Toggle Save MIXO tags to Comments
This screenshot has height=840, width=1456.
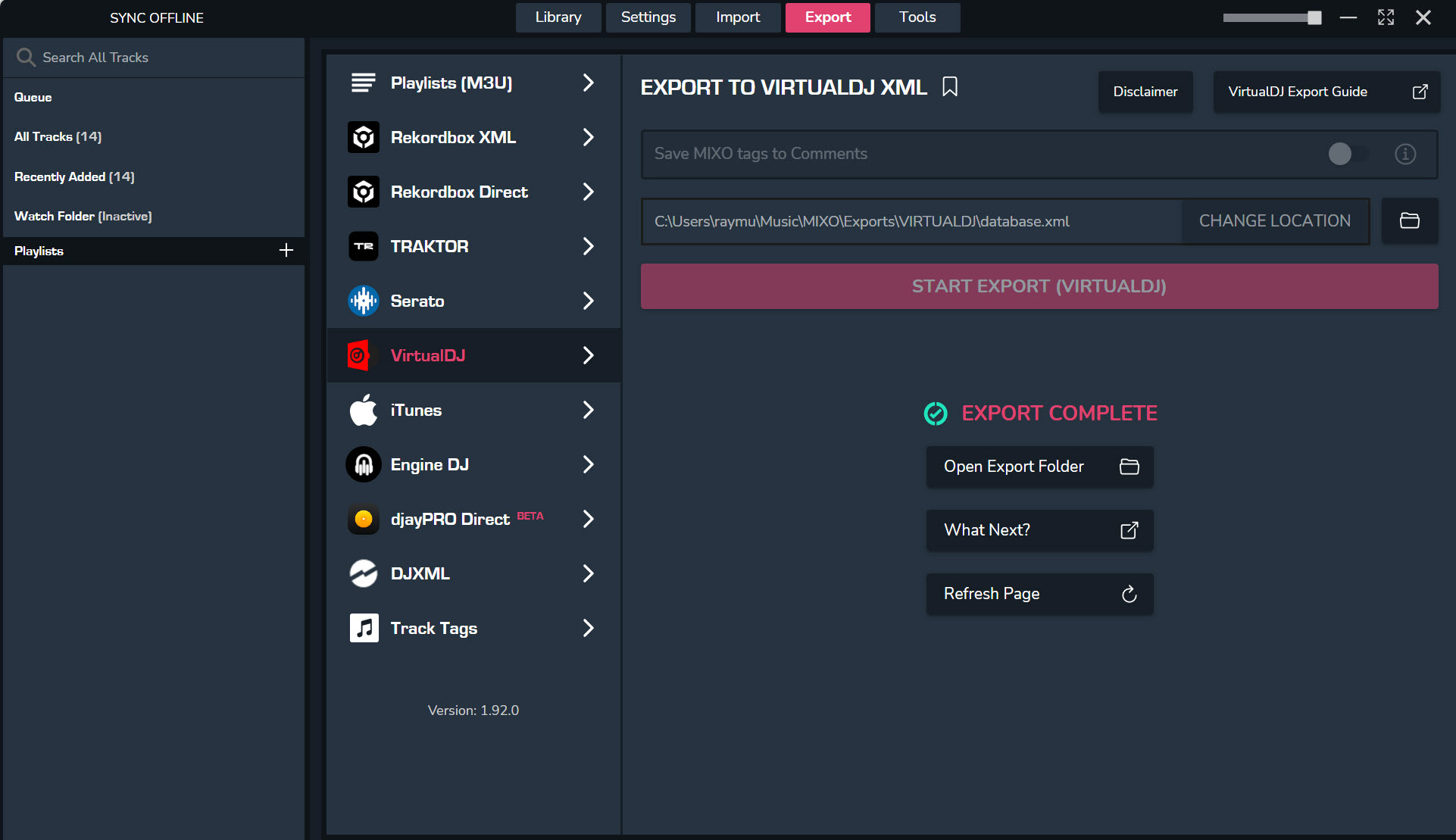pos(1347,154)
